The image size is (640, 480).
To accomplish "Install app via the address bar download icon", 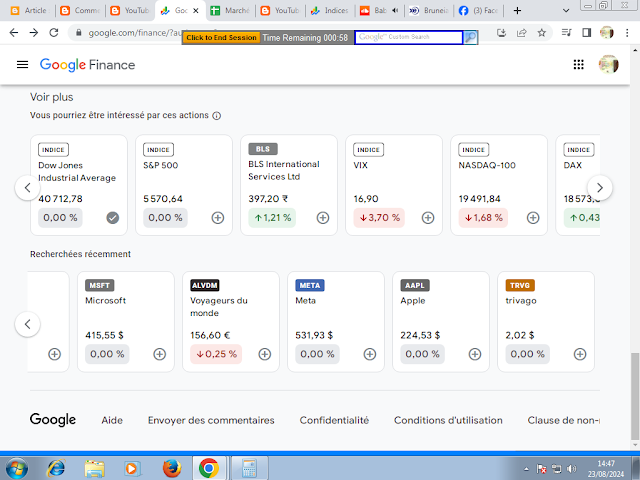I will [x=501, y=33].
